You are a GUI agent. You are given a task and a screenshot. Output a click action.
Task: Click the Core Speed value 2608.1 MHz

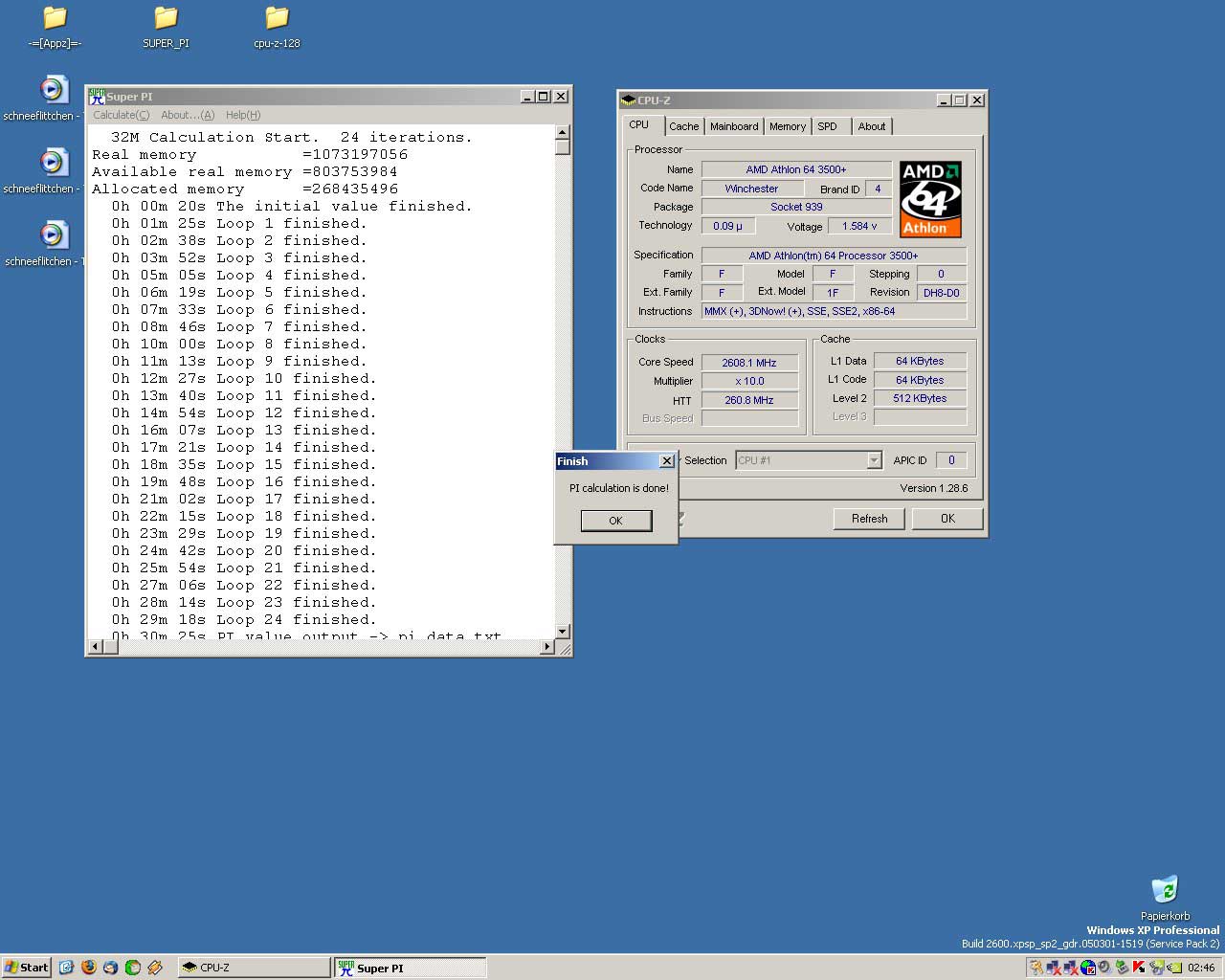749,363
